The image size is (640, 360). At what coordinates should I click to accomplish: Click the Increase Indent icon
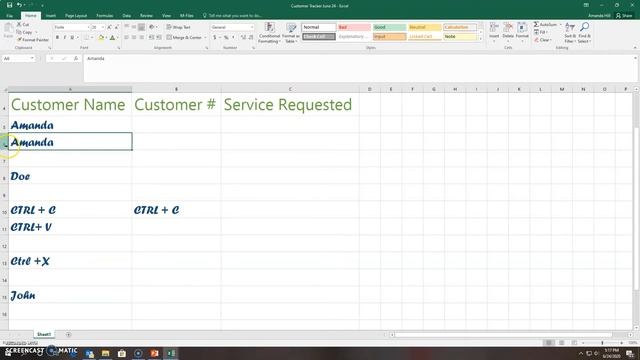click(x=159, y=37)
